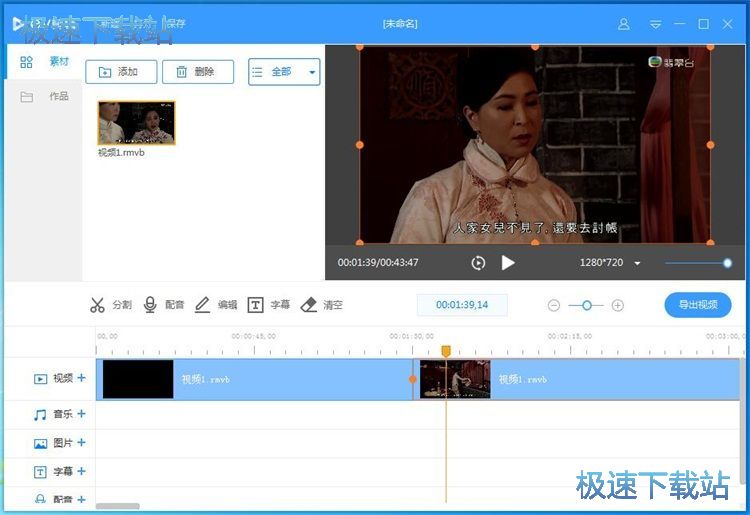
Task: Add a clip to the 视频 track
Action: point(82,378)
